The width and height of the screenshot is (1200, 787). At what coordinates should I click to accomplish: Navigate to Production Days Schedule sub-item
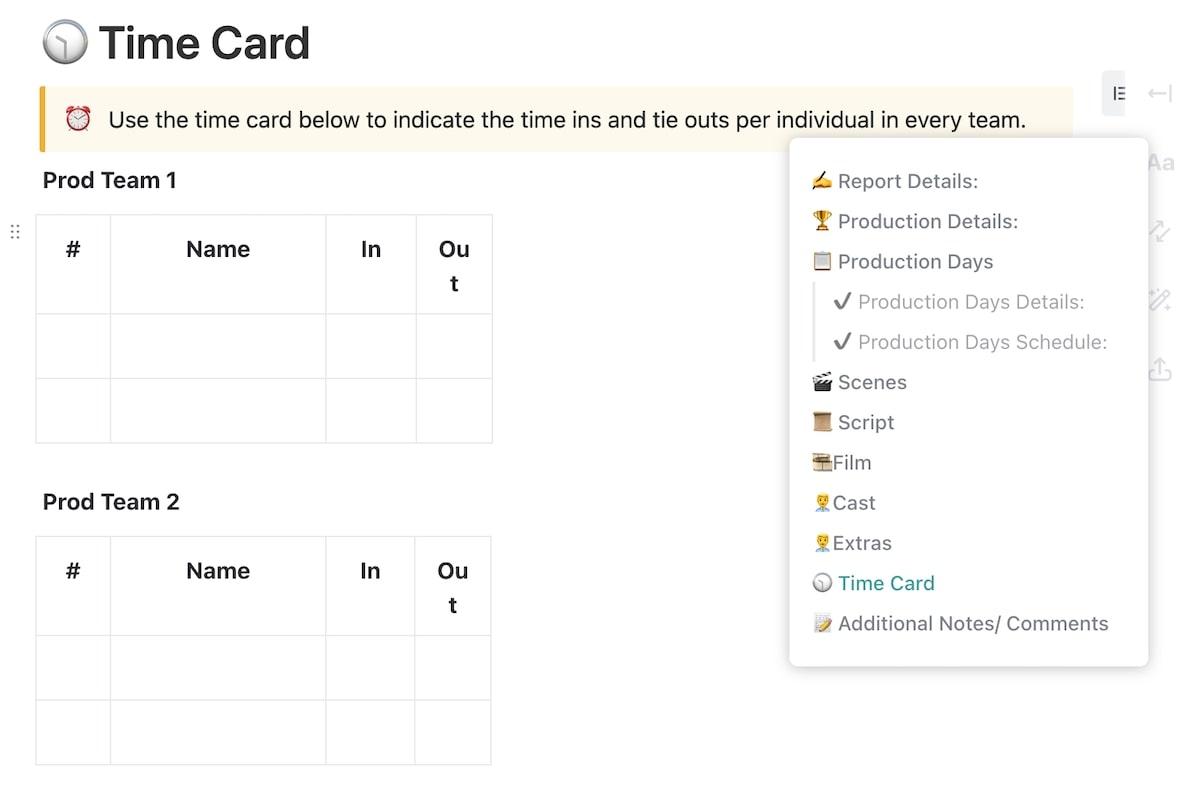tap(982, 342)
